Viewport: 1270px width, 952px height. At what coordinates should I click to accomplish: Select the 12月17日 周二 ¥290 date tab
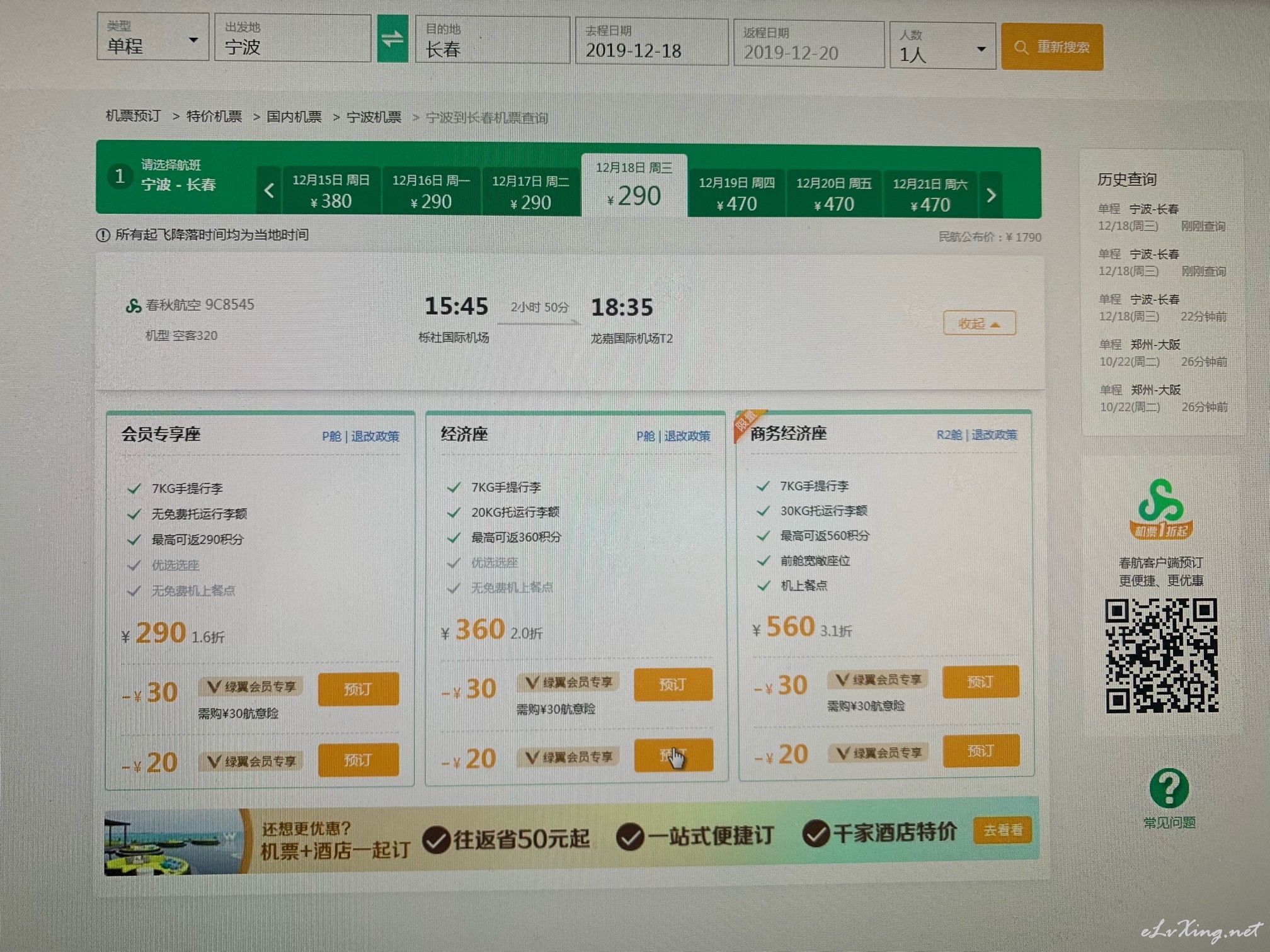click(530, 191)
